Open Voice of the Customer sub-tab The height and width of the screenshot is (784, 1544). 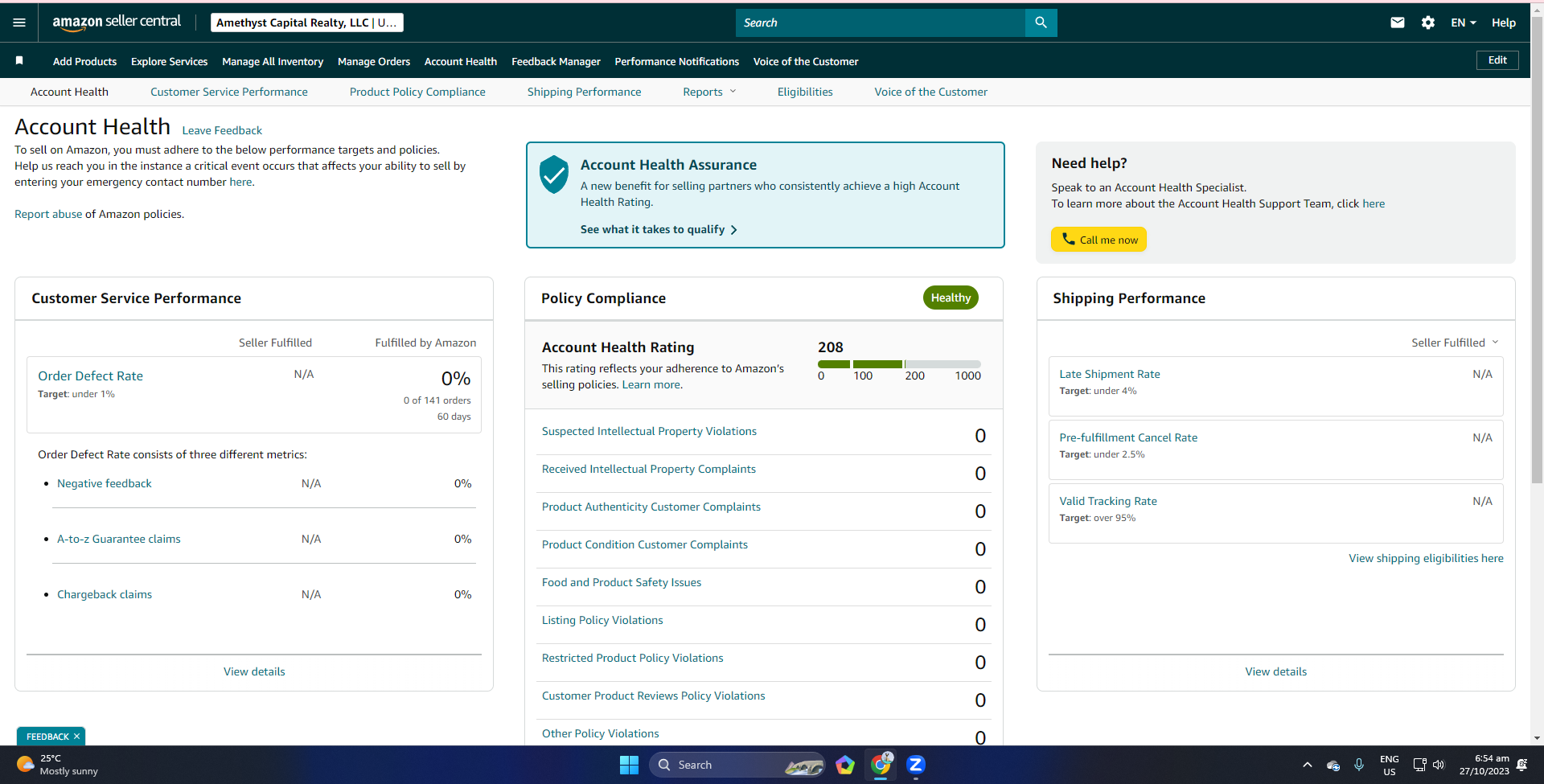(931, 92)
